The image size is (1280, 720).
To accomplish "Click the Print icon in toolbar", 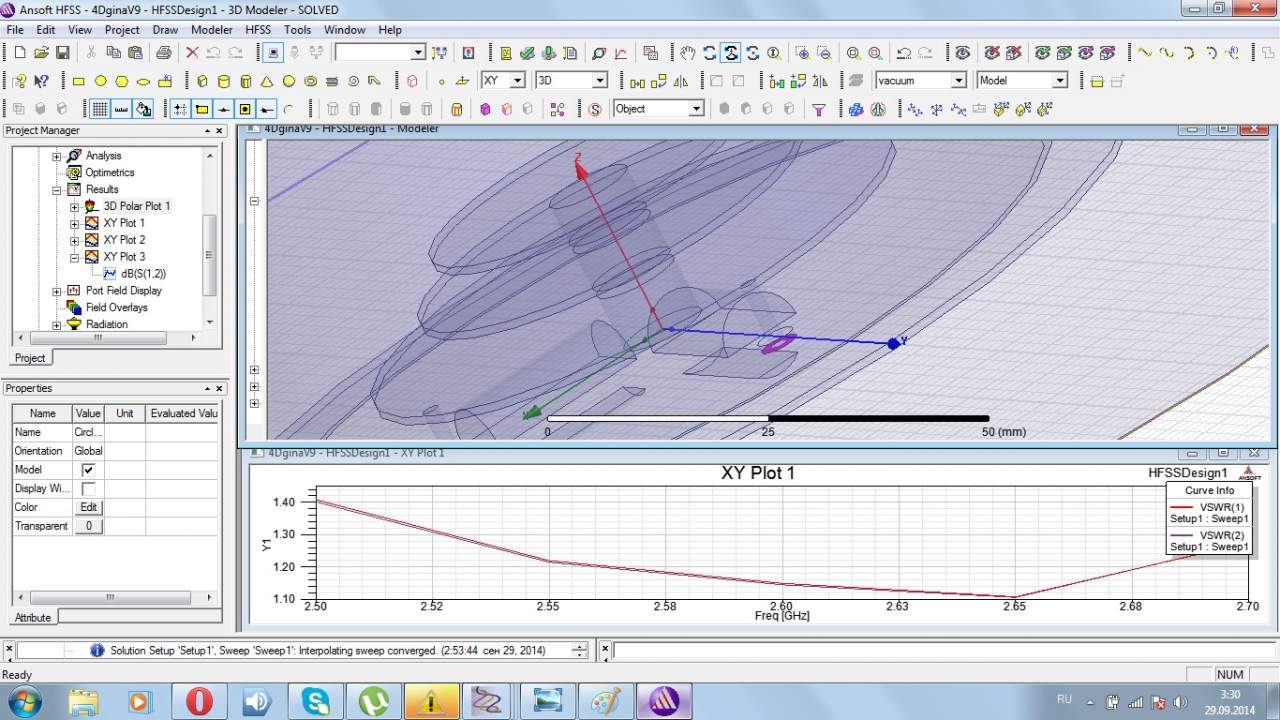I will coord(164,53).
